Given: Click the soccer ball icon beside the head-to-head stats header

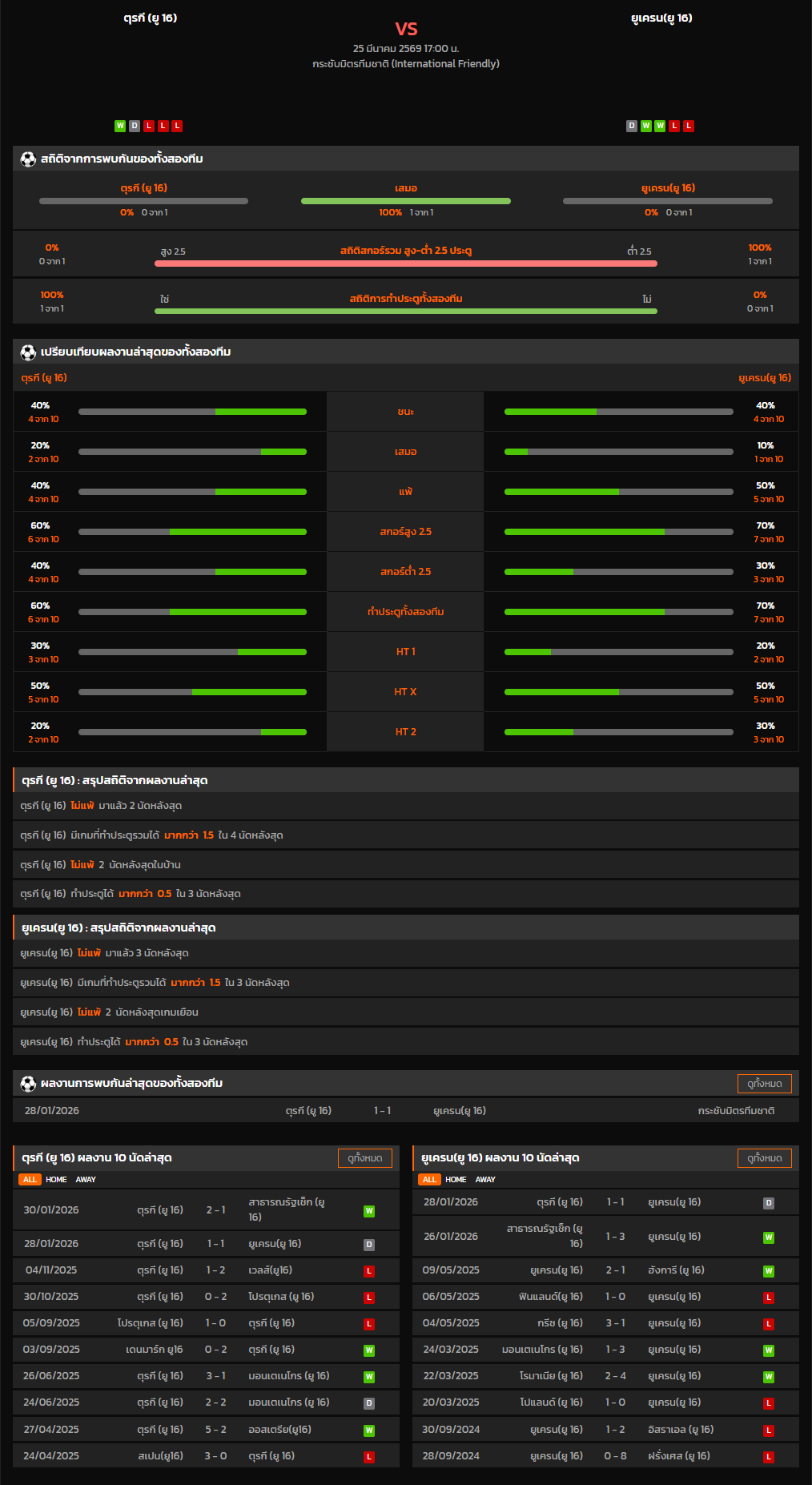Looking at the screenshot, I should coord(28,159).
